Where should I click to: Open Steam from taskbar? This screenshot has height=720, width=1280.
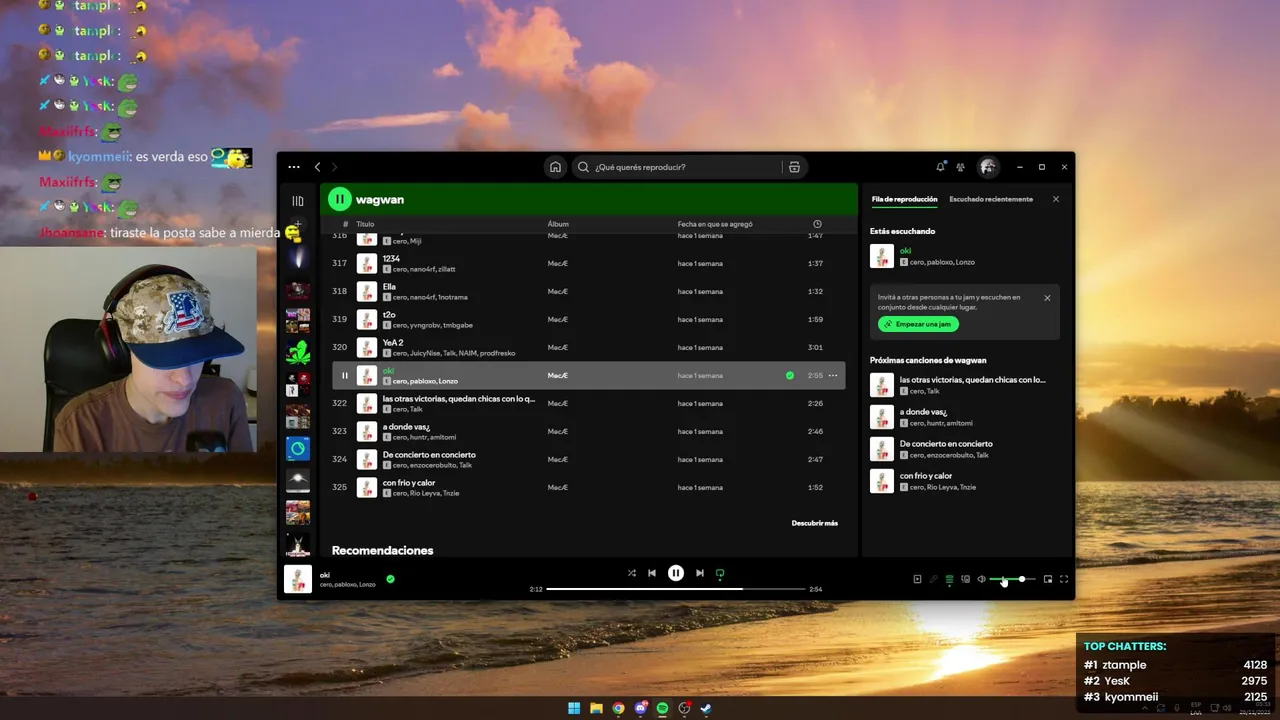tap(706, 708)
